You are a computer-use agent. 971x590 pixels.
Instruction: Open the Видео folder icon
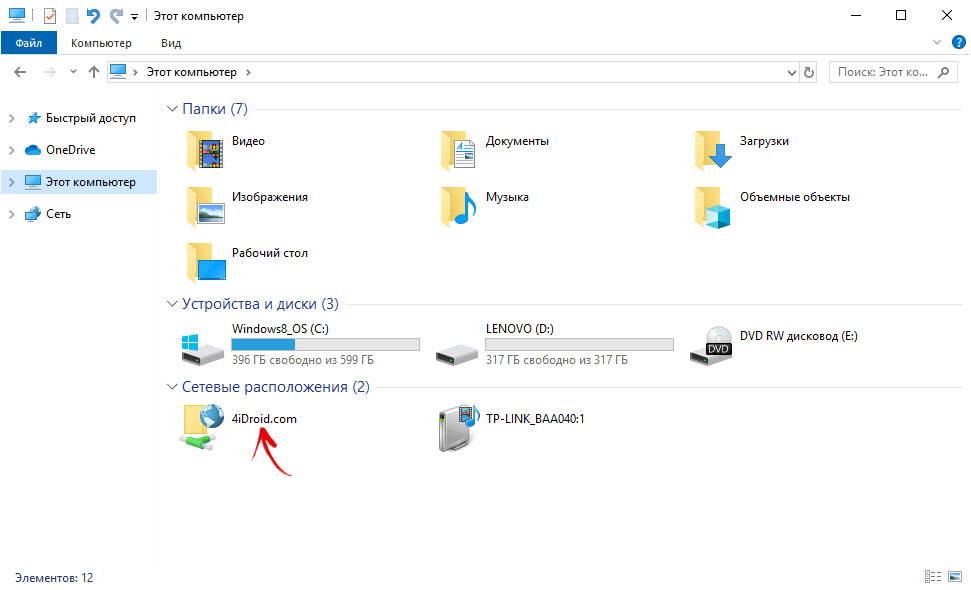click(x=206, y=151)
